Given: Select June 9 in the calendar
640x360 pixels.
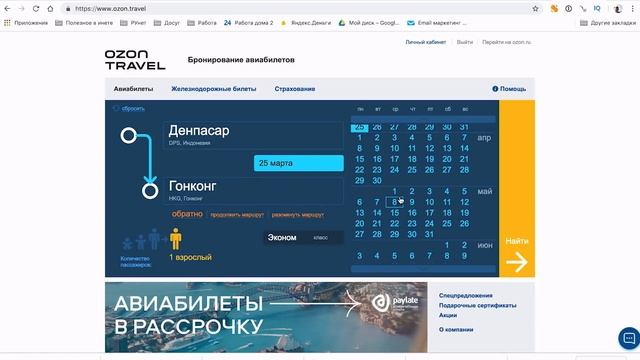Looking at the screenshot, I should pos(464,256).
